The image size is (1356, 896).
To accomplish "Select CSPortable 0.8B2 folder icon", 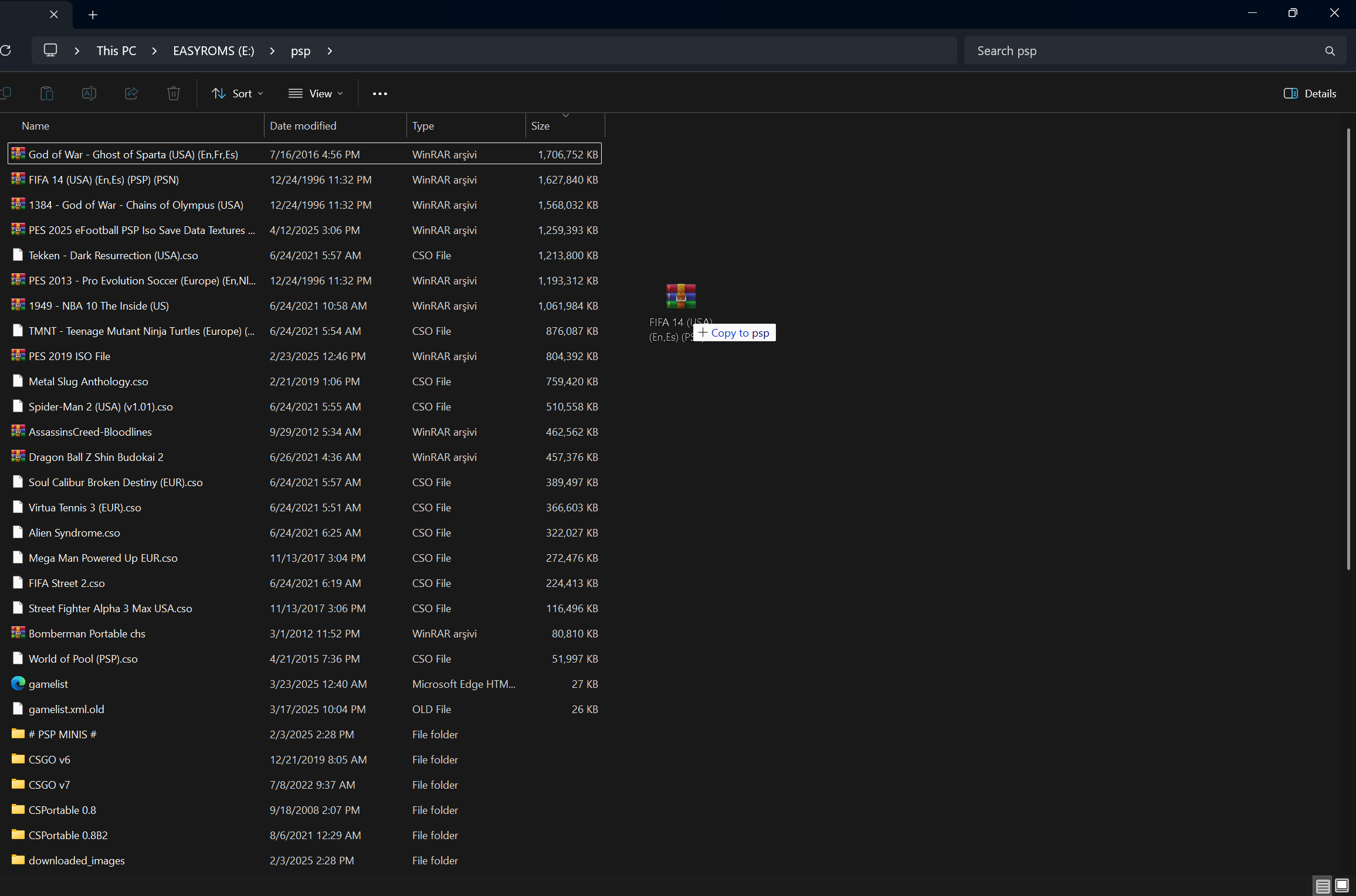I will click(18, 835).
